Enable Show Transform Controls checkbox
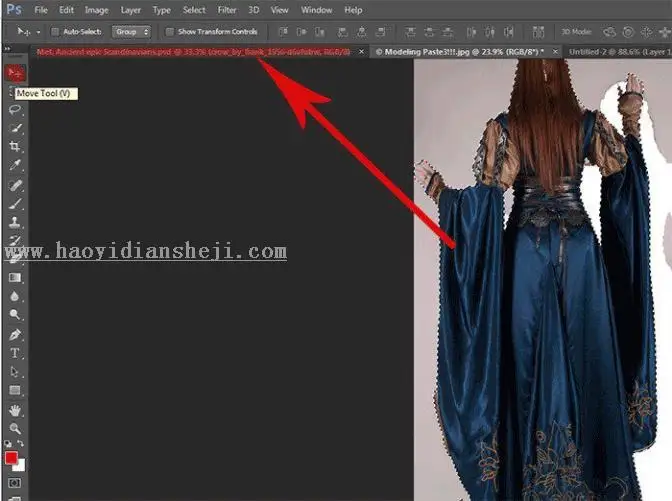Viewport: 672px width, 501px height. tap(170, 32)
